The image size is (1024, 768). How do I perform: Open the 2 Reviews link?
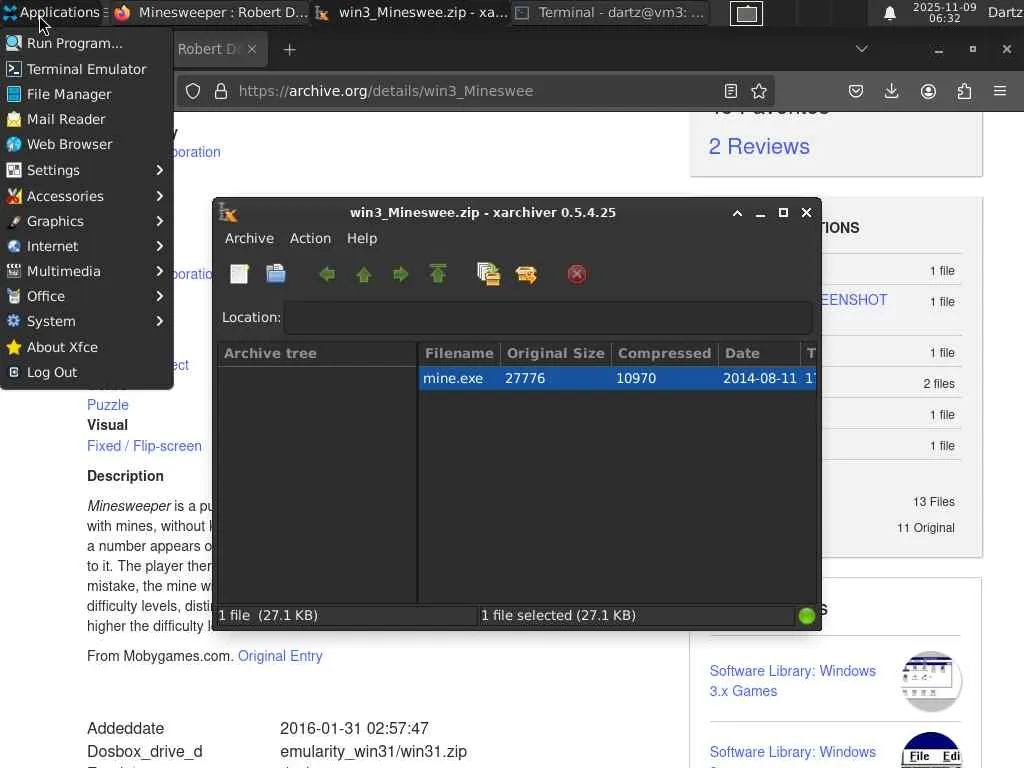point(759,146)
